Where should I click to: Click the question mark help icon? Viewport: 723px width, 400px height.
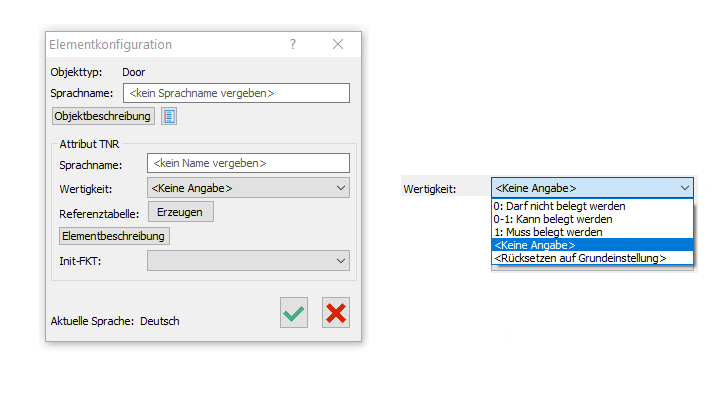coord(293,45)
